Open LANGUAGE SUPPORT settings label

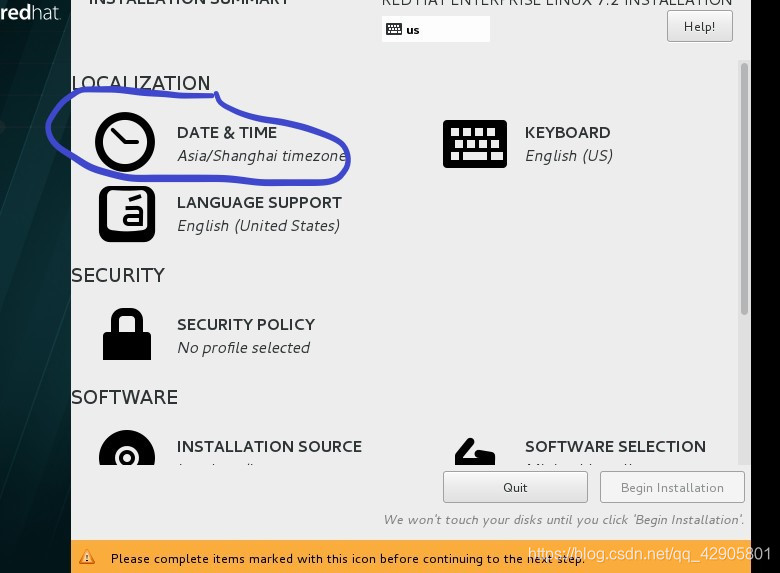(259, 203)
